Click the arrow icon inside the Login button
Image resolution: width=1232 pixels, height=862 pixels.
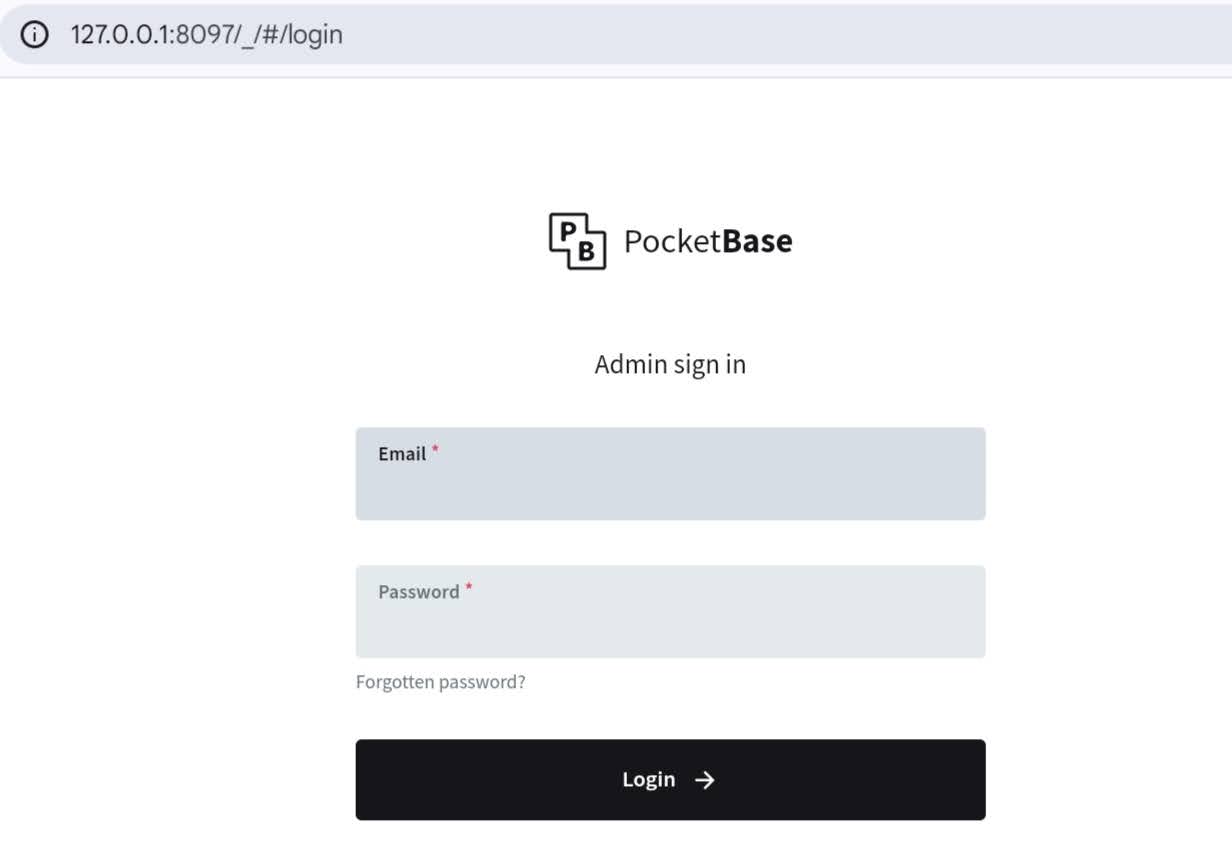tap(707, 780)
